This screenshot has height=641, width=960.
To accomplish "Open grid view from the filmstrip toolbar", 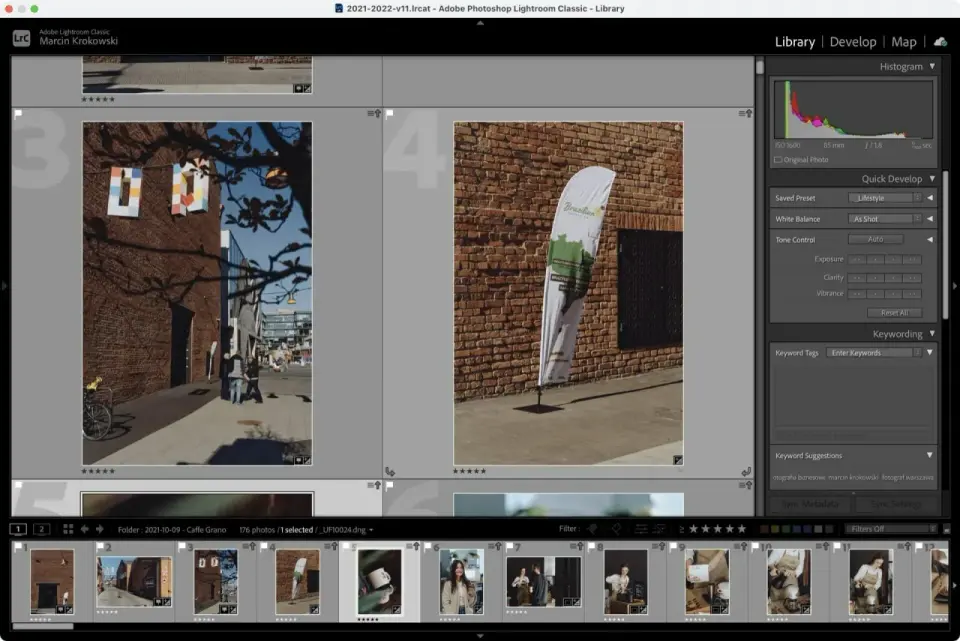I will 68,529.
